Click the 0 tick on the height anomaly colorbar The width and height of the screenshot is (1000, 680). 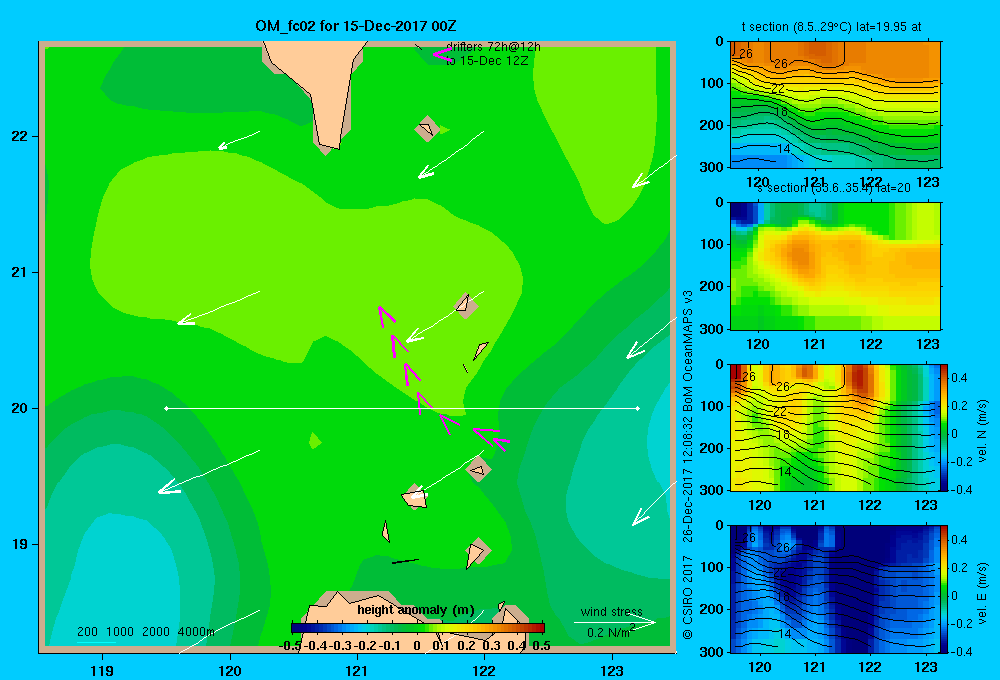pyautogui.click(x=416, y=646)
